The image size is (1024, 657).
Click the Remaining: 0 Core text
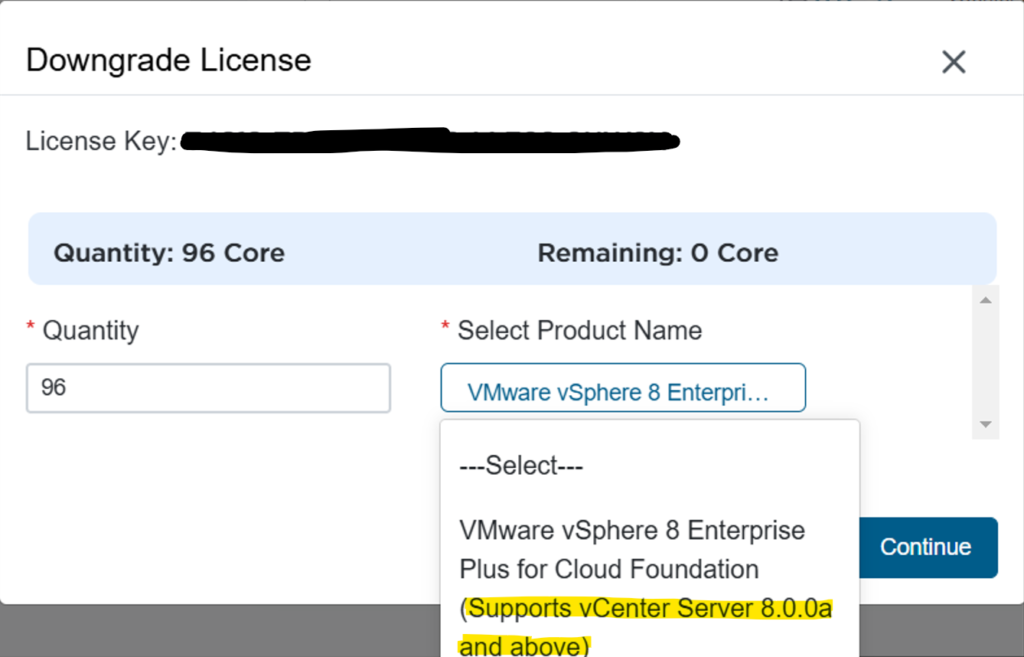657,253
